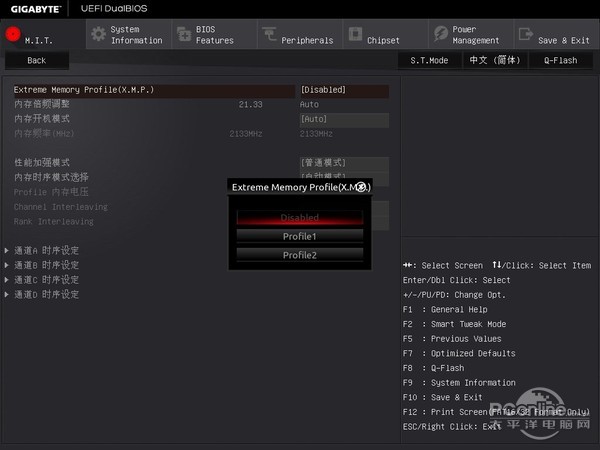Choose Profile1 in X.M.P. popup
Image resolution: width=600 pixels, height=450 pixels.
[300, 236]
